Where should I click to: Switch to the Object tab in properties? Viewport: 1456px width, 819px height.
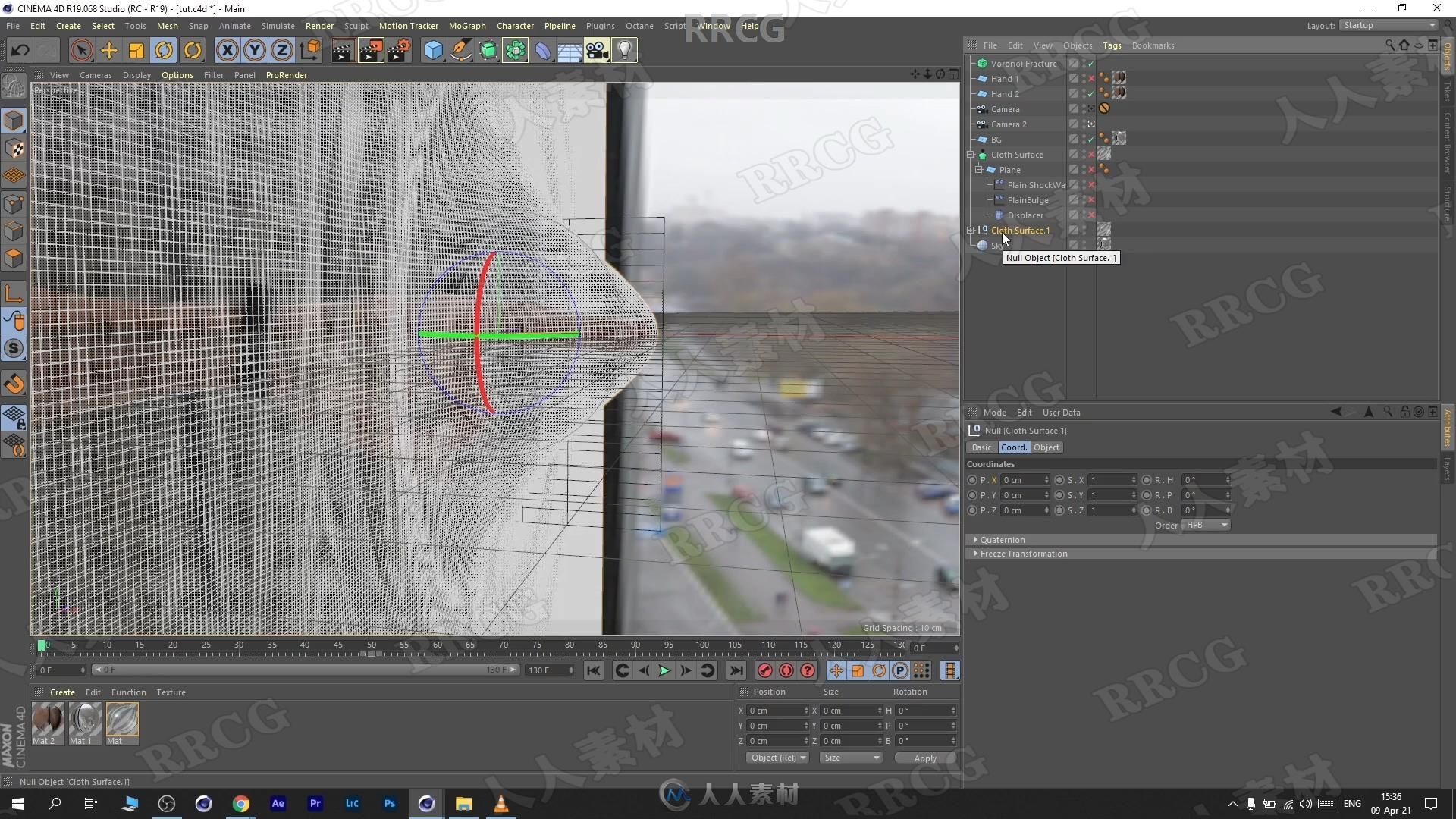coord(1046,447)
